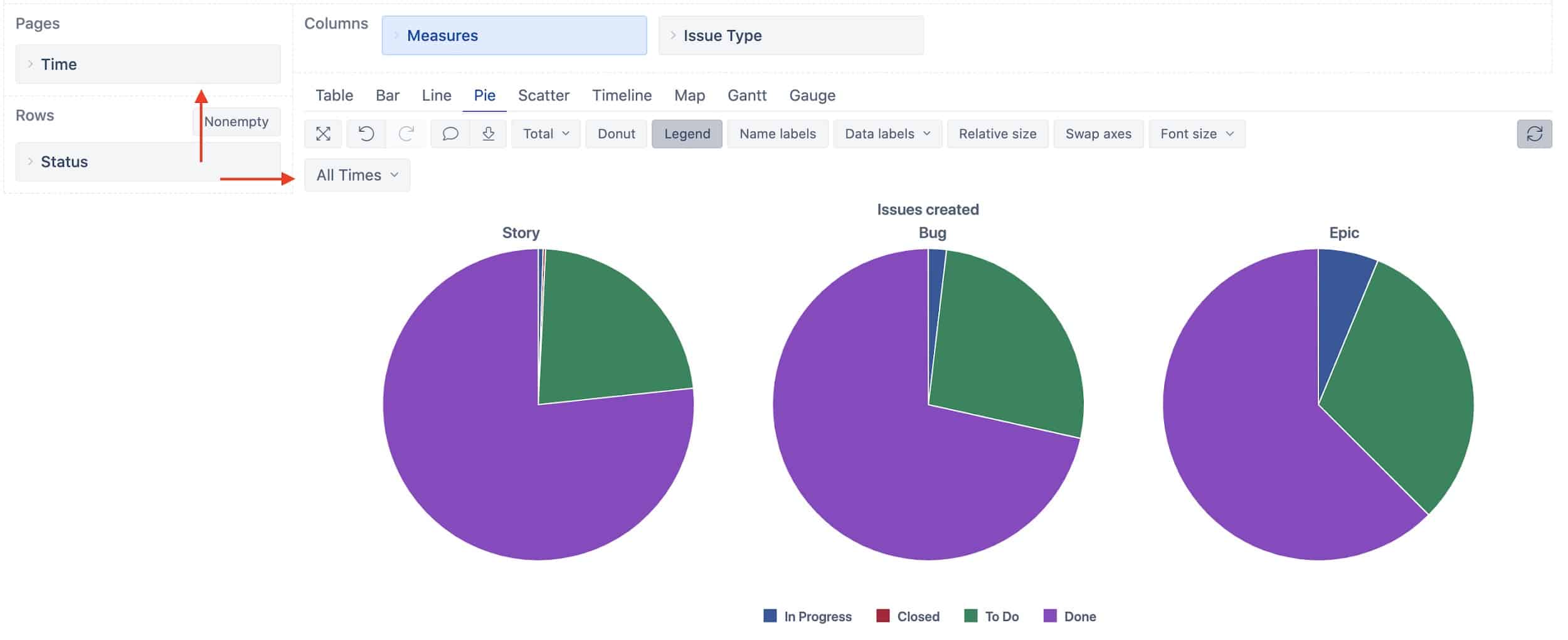Image resolution: width=1568 pixels, height=640 pixels.
Task: Export the pie chart
Action: [x=489, y=134]
